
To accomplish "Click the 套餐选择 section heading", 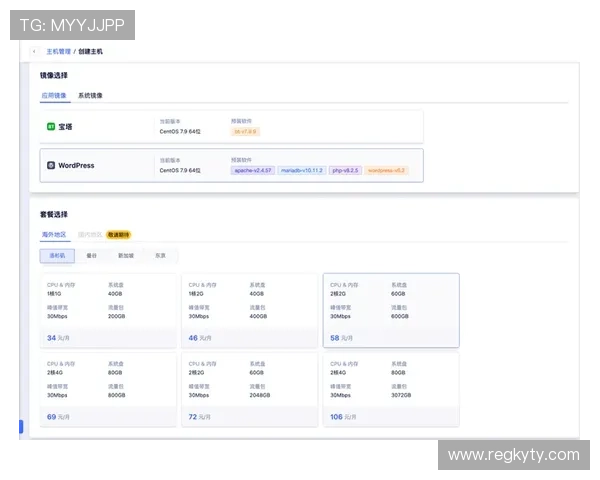I will pos(54,214).
